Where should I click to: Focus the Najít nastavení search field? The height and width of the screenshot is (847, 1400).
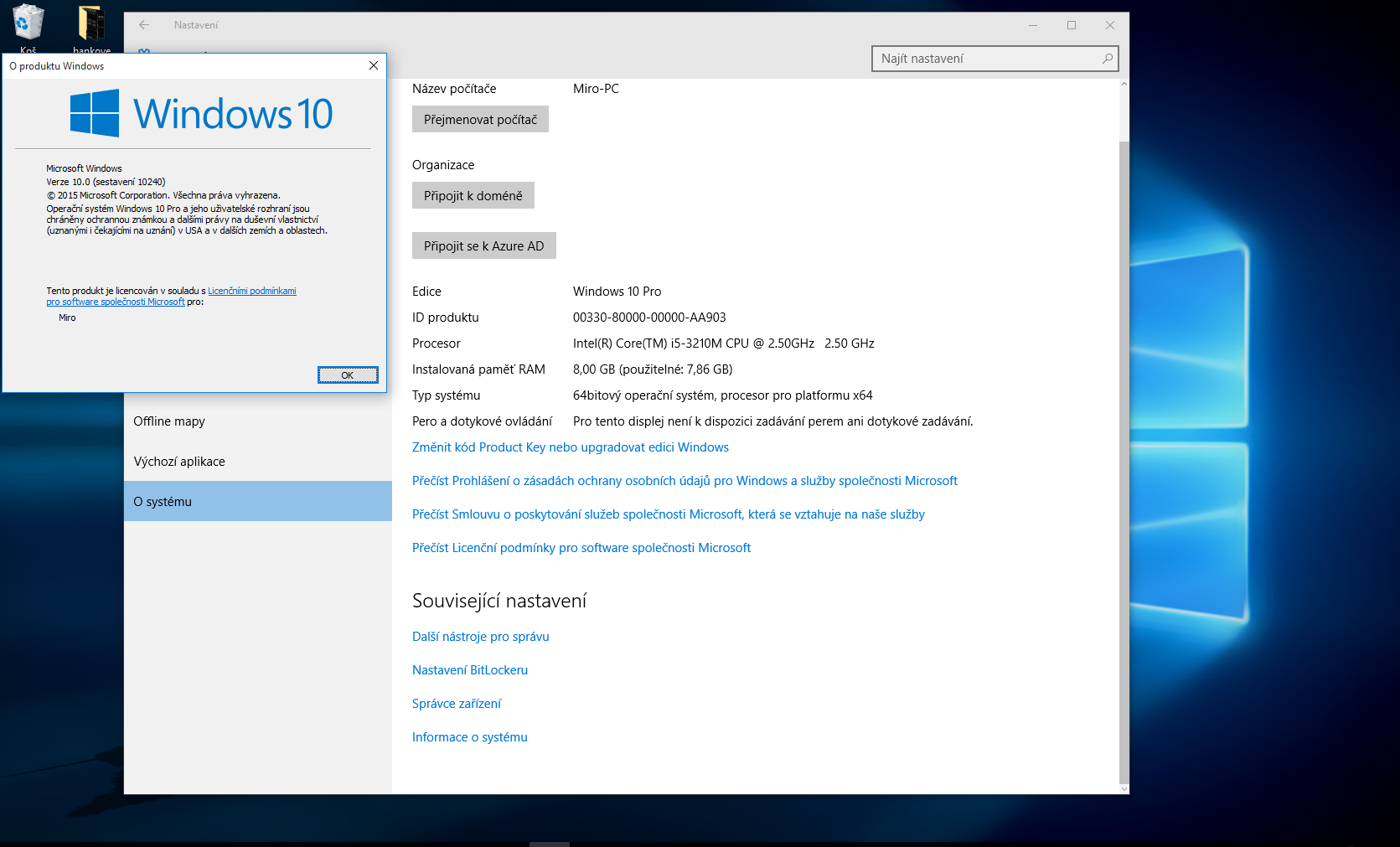pyautogui.click(x=994, y=59)
